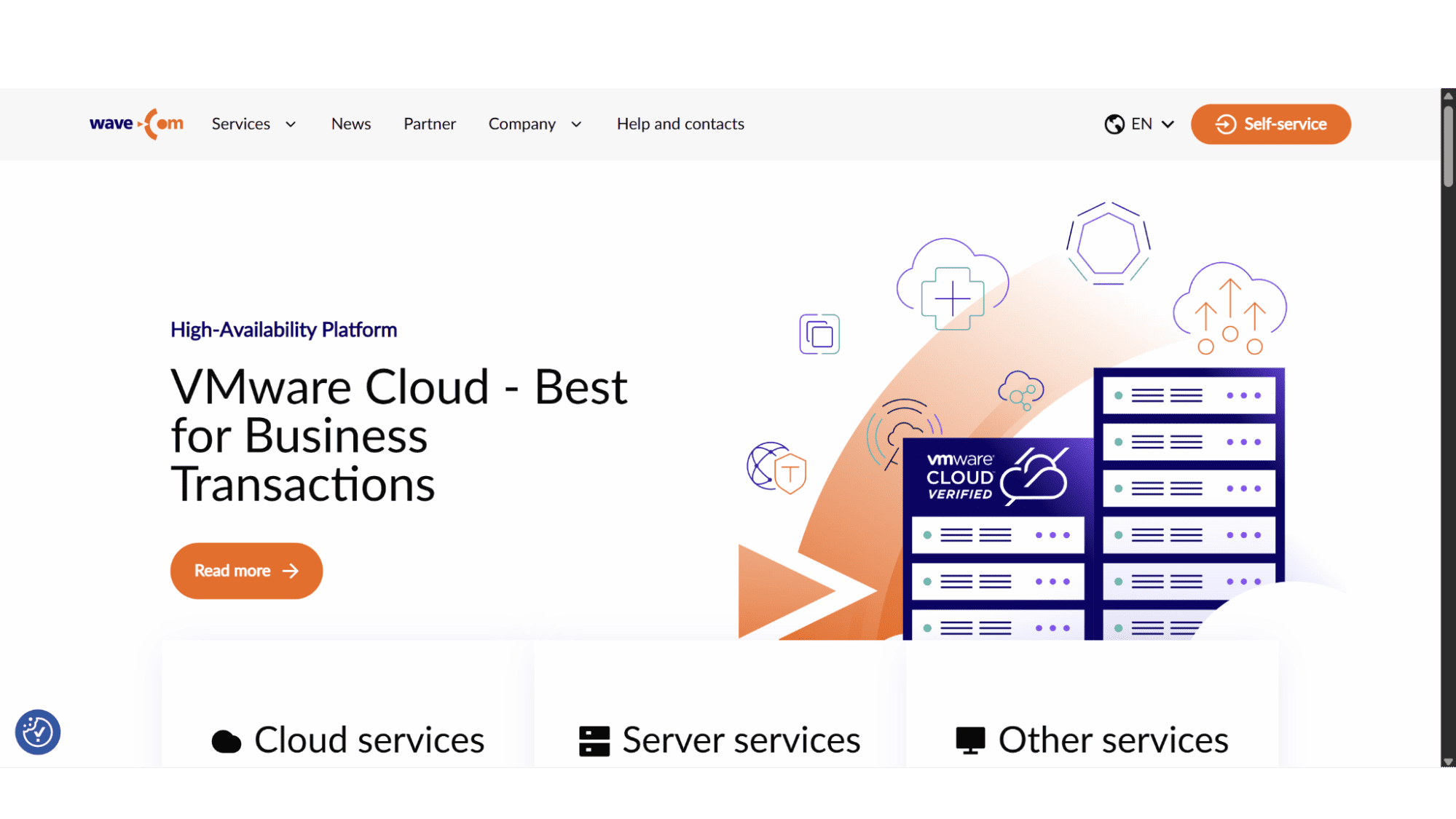Click the Self-service login arrow icon
The image size is (1456, 819).
[1226, 124]
